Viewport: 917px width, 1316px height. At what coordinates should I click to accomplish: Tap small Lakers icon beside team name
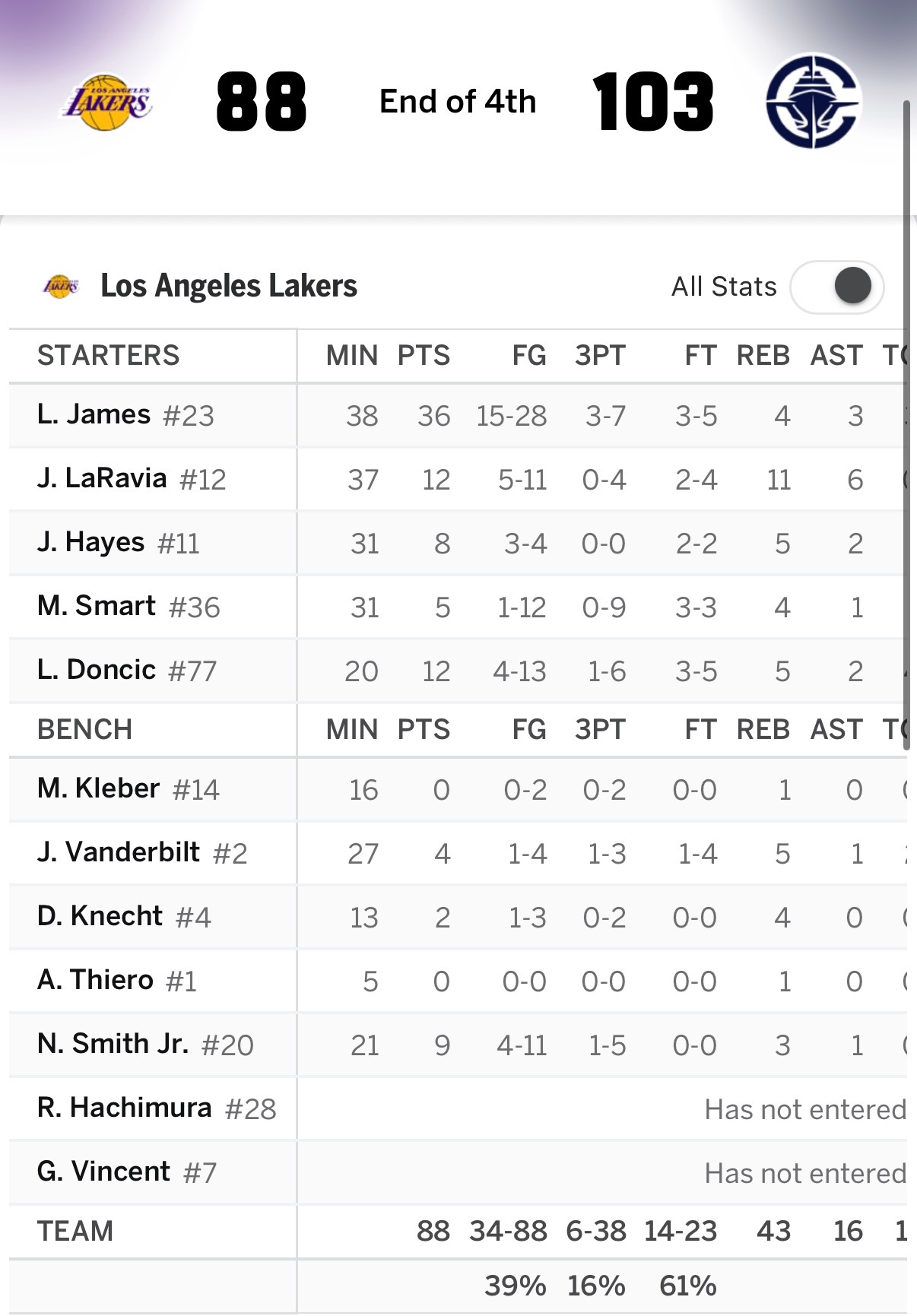coord(61,287)
